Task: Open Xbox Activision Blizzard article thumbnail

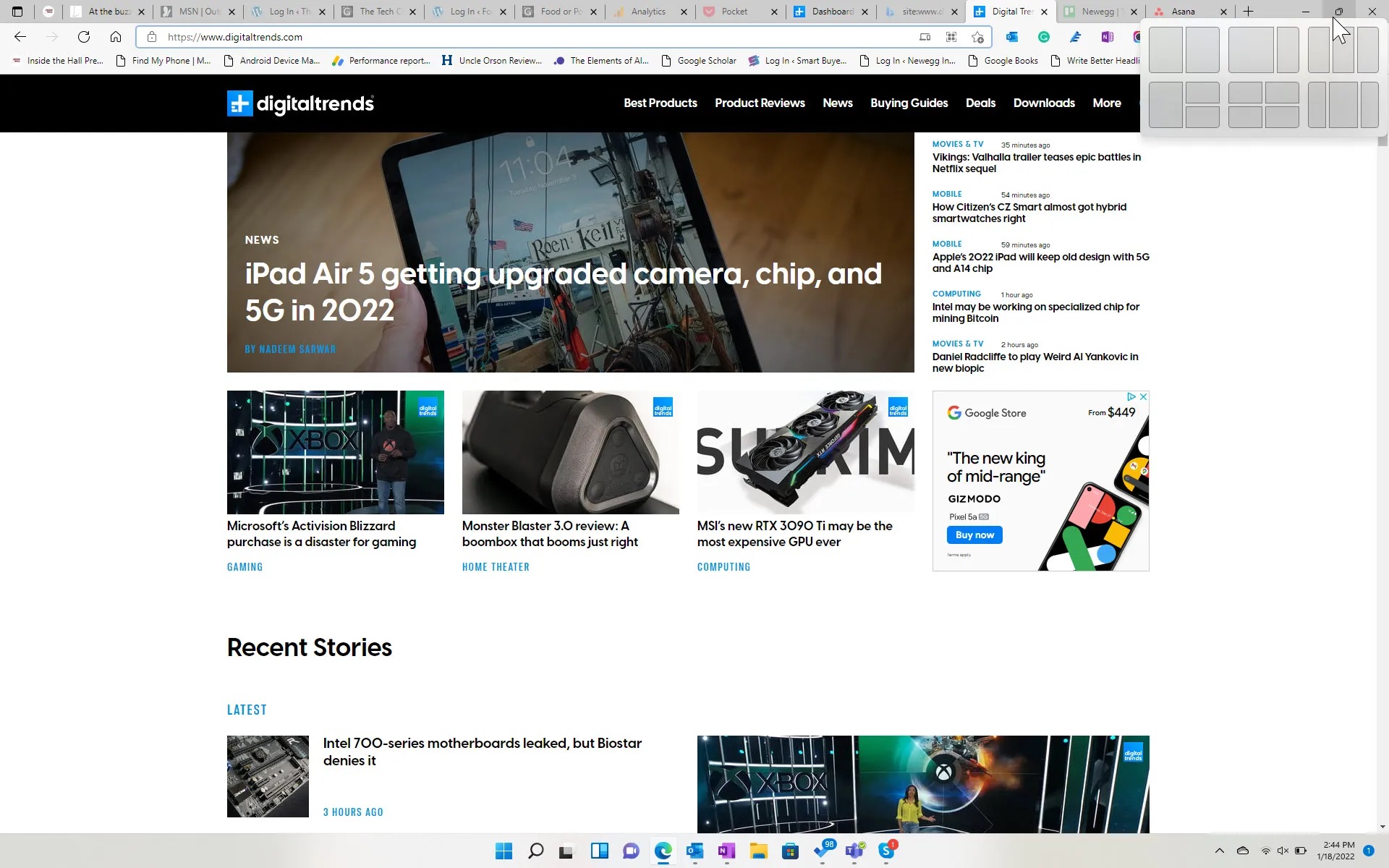Action: pyautogui.click(x=336, y=452)
